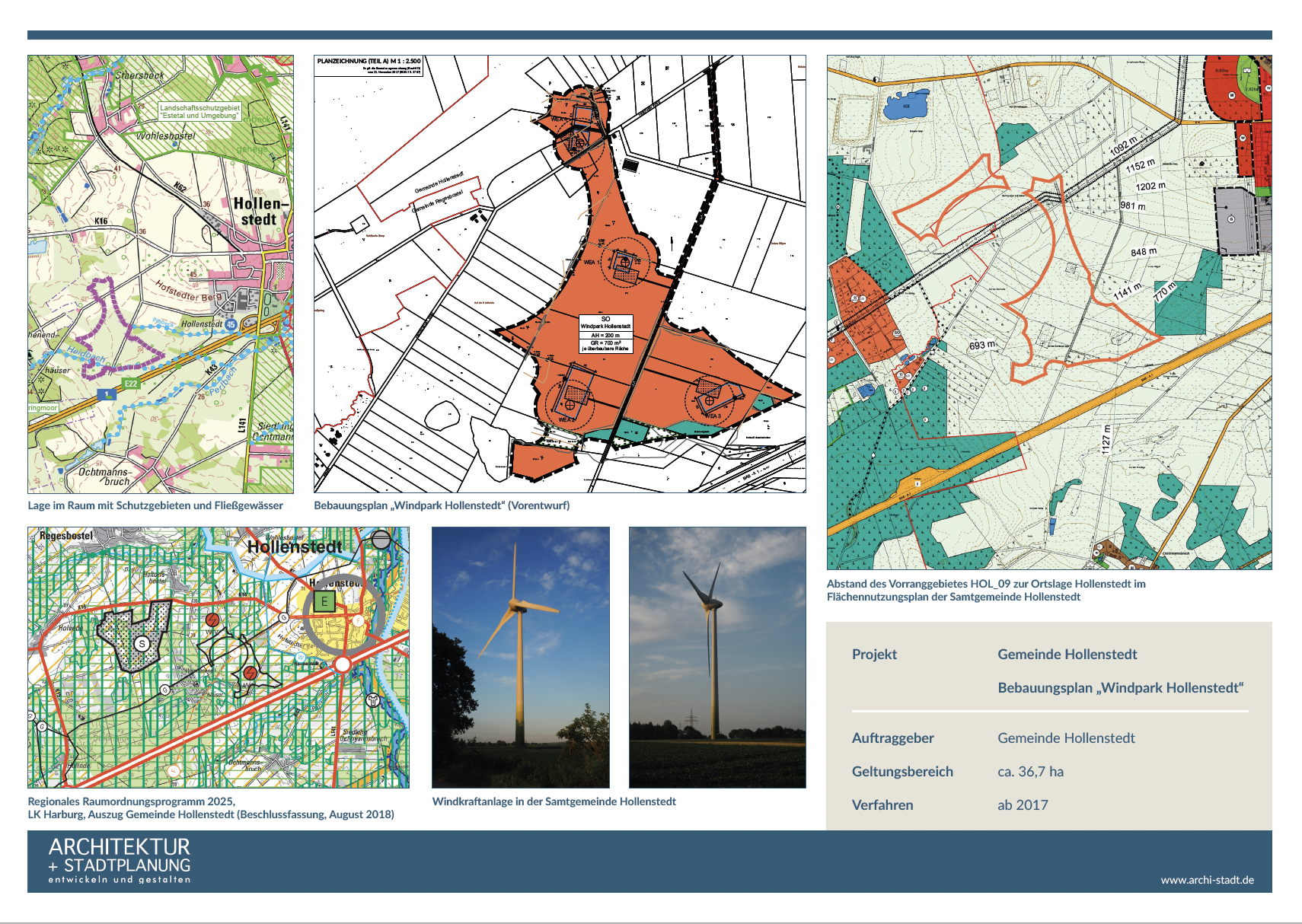Click the upper red lightning circle symbol
1302x924 pixels.
pos(213,620)
